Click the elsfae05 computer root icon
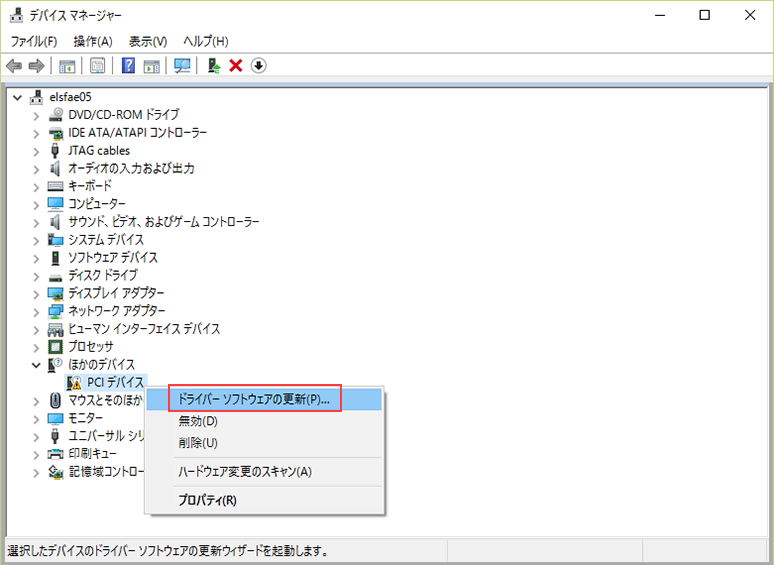This screenshot has height=565, width=774. (x=37, y=97)
